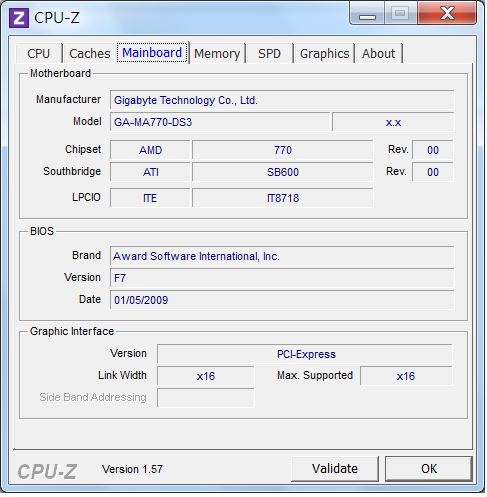Select the Mainboard tab
Viewport: 487px width, 497px height.
(152, 53)
